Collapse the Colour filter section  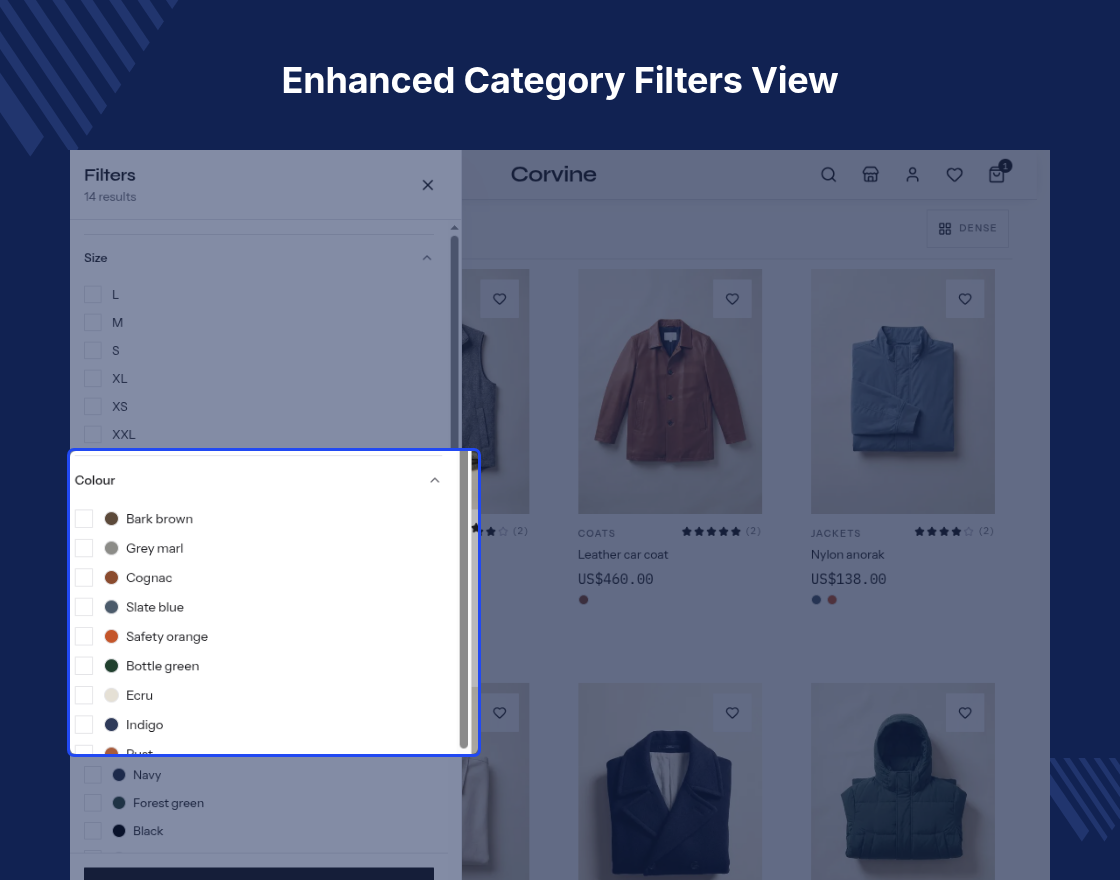click(434, 480)
